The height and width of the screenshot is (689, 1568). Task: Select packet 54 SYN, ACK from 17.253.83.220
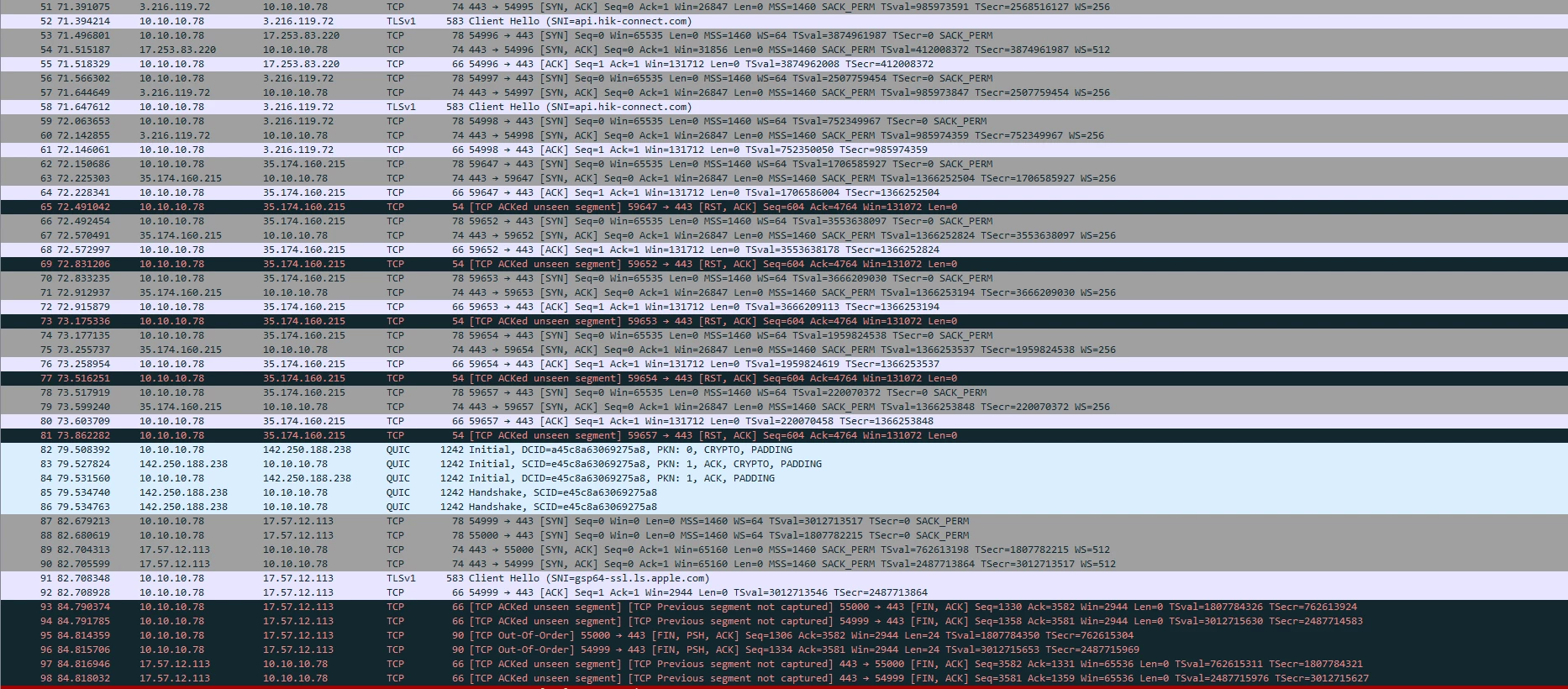coord(784,50)
